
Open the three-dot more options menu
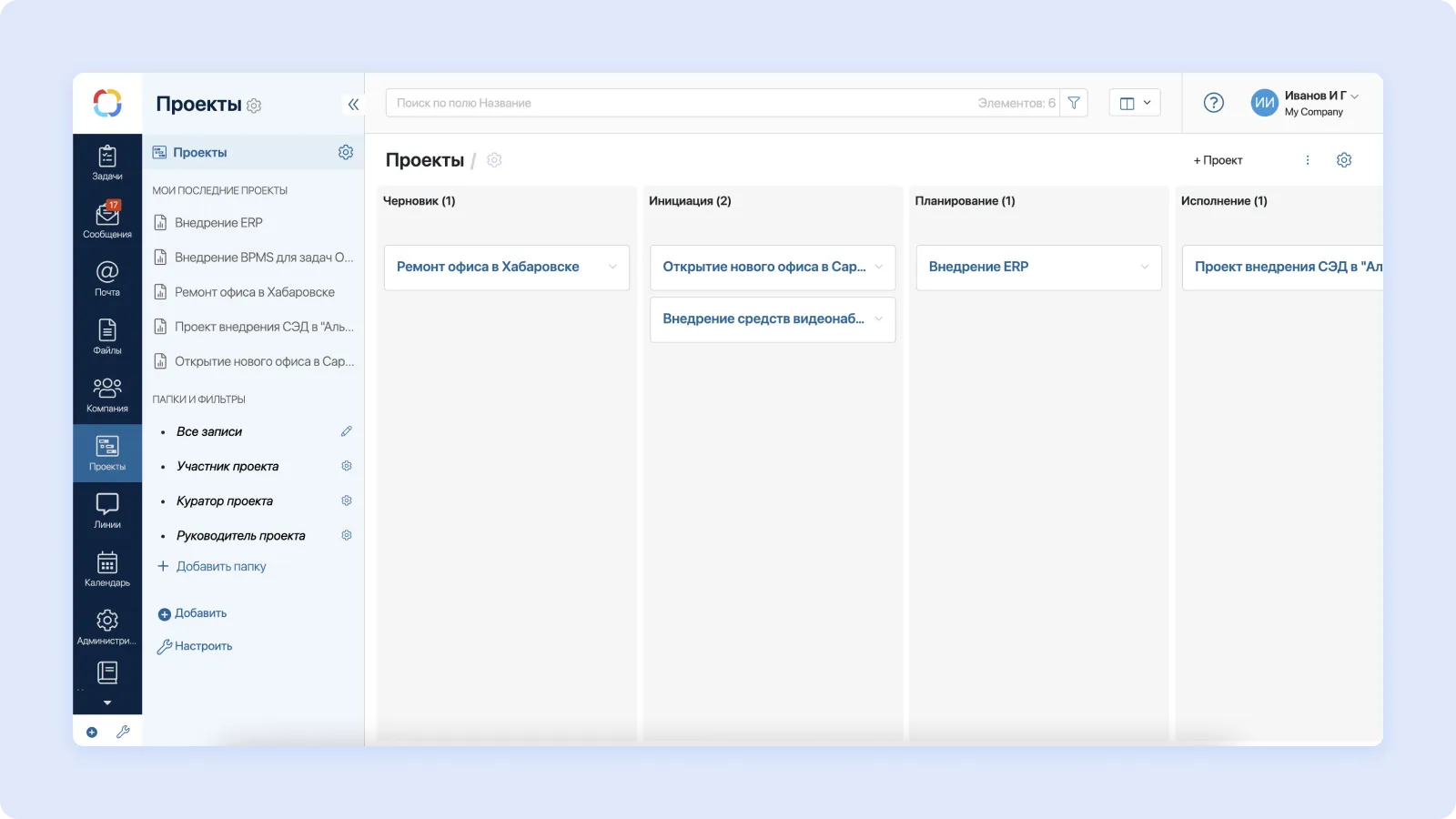1308,160
